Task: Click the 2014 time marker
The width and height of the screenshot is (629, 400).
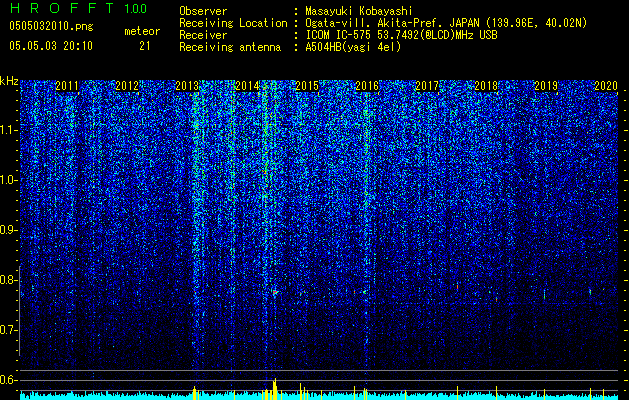Action: point(247,85)
